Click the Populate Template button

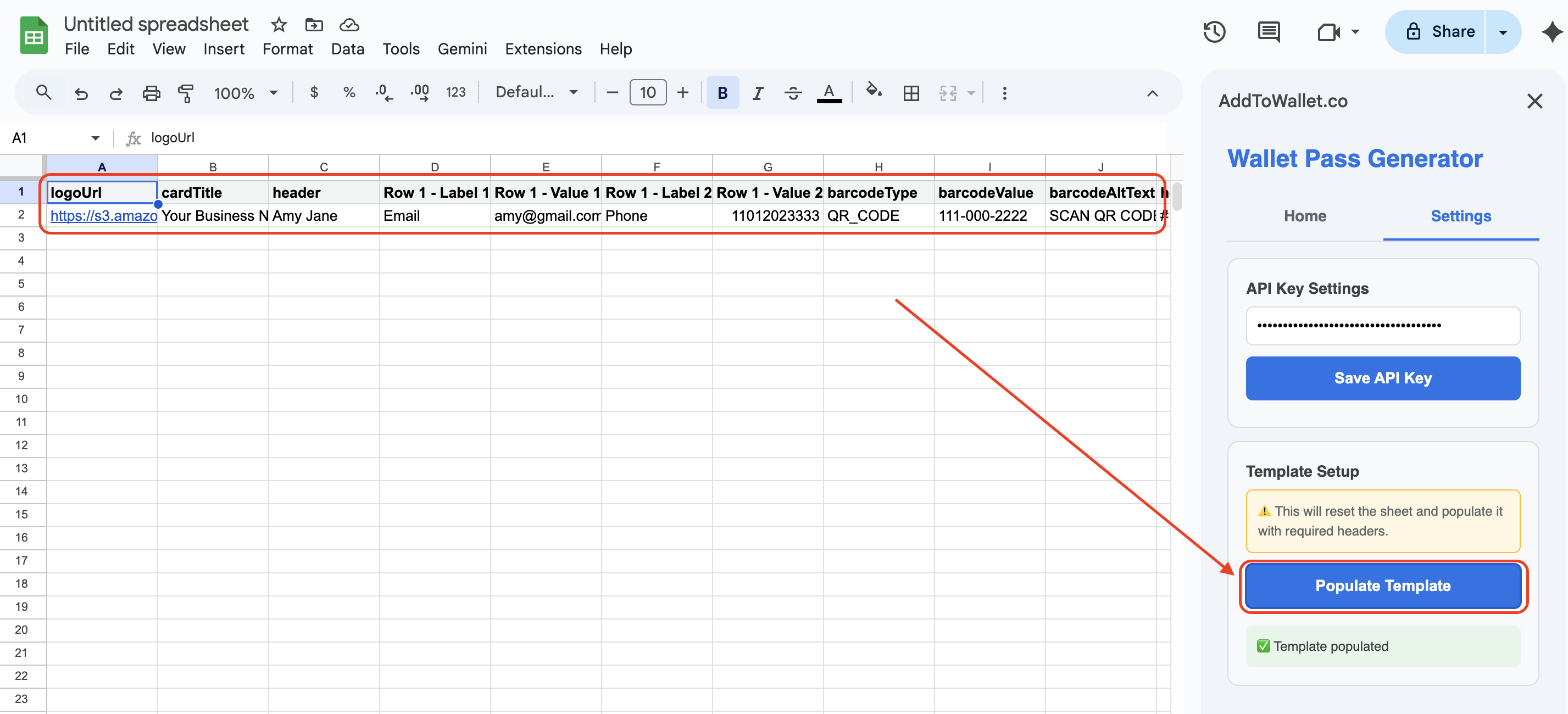coord(1382,585)
